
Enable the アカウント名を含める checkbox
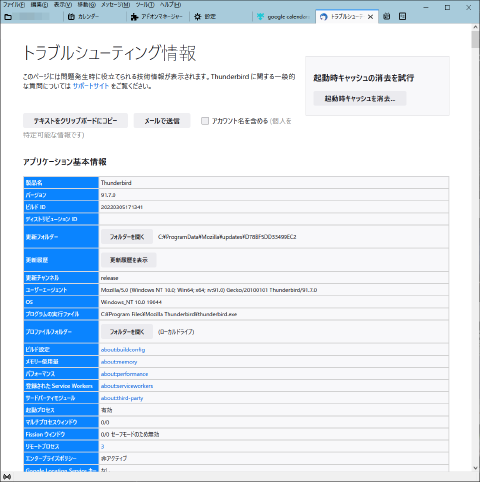click(205, 121)
